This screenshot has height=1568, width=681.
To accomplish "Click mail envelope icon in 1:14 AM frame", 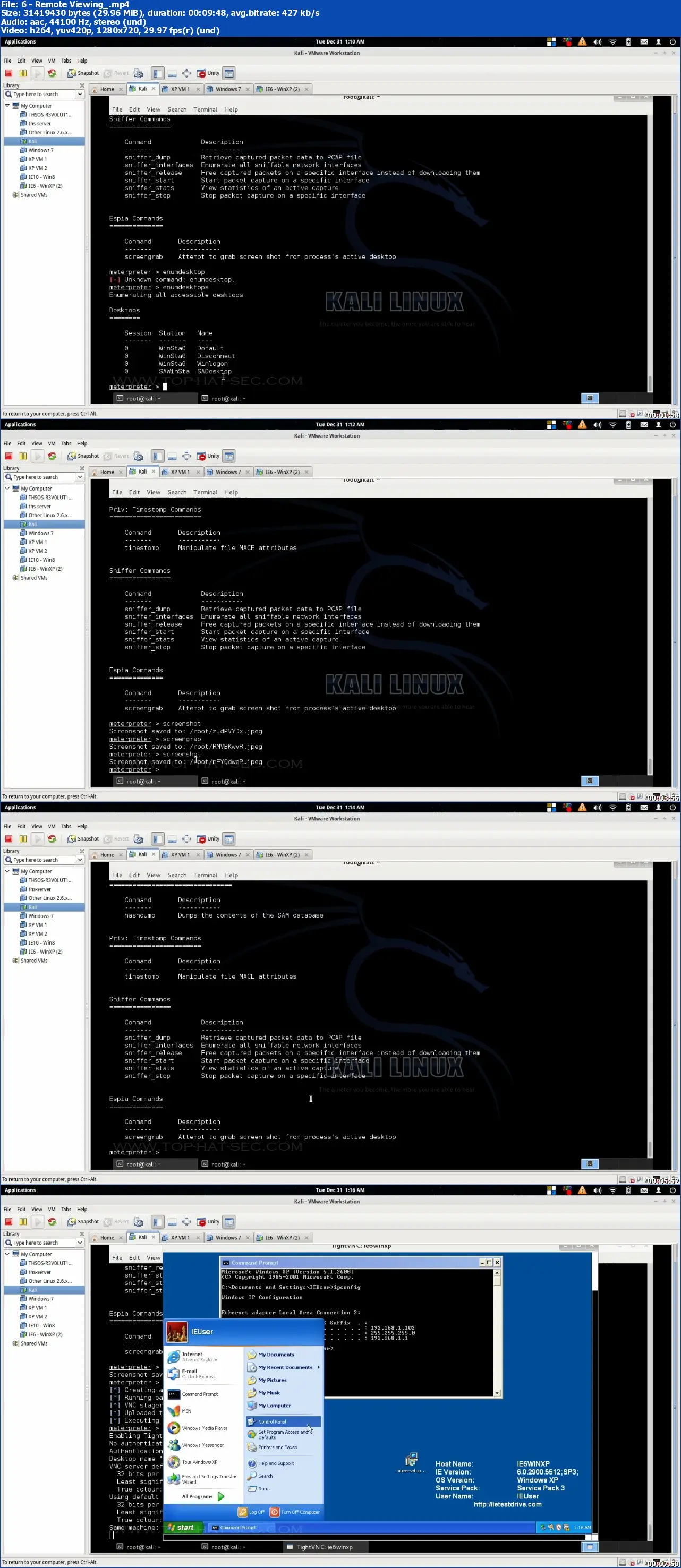I will point(644,808).
